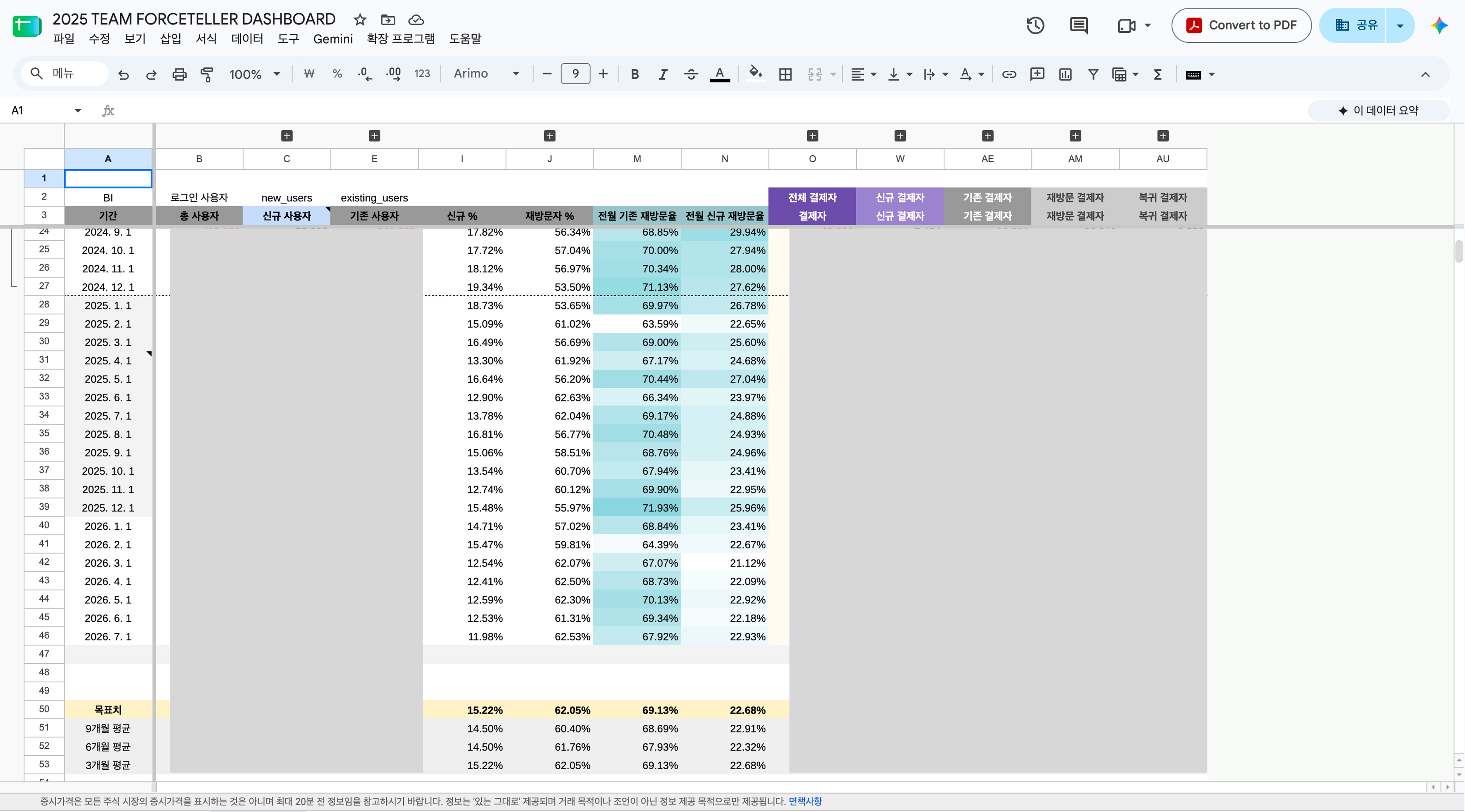Click the undo arrow icon

124,74
